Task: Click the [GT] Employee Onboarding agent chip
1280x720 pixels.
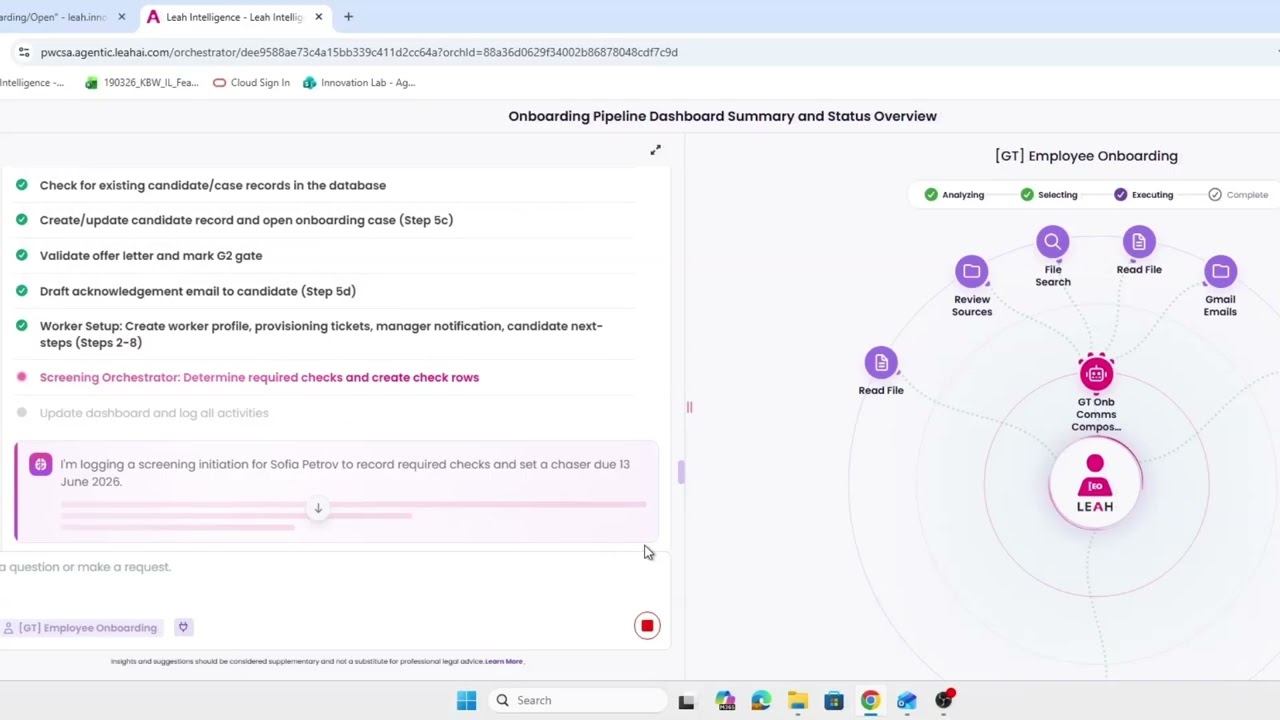Action: (80, 628)
